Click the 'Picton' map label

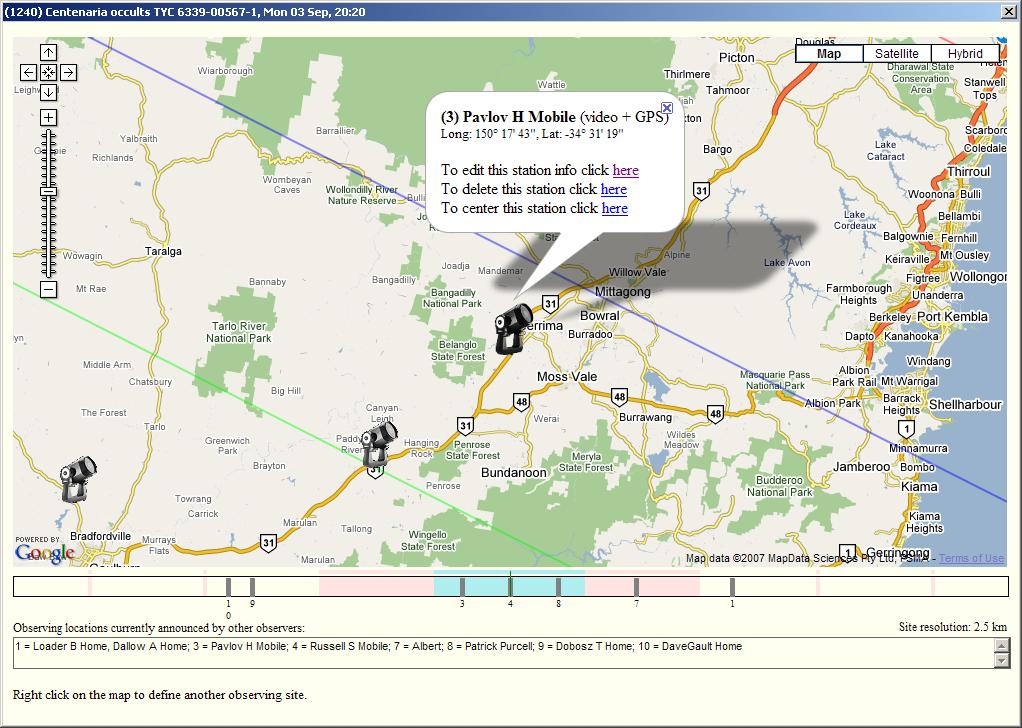737,57
